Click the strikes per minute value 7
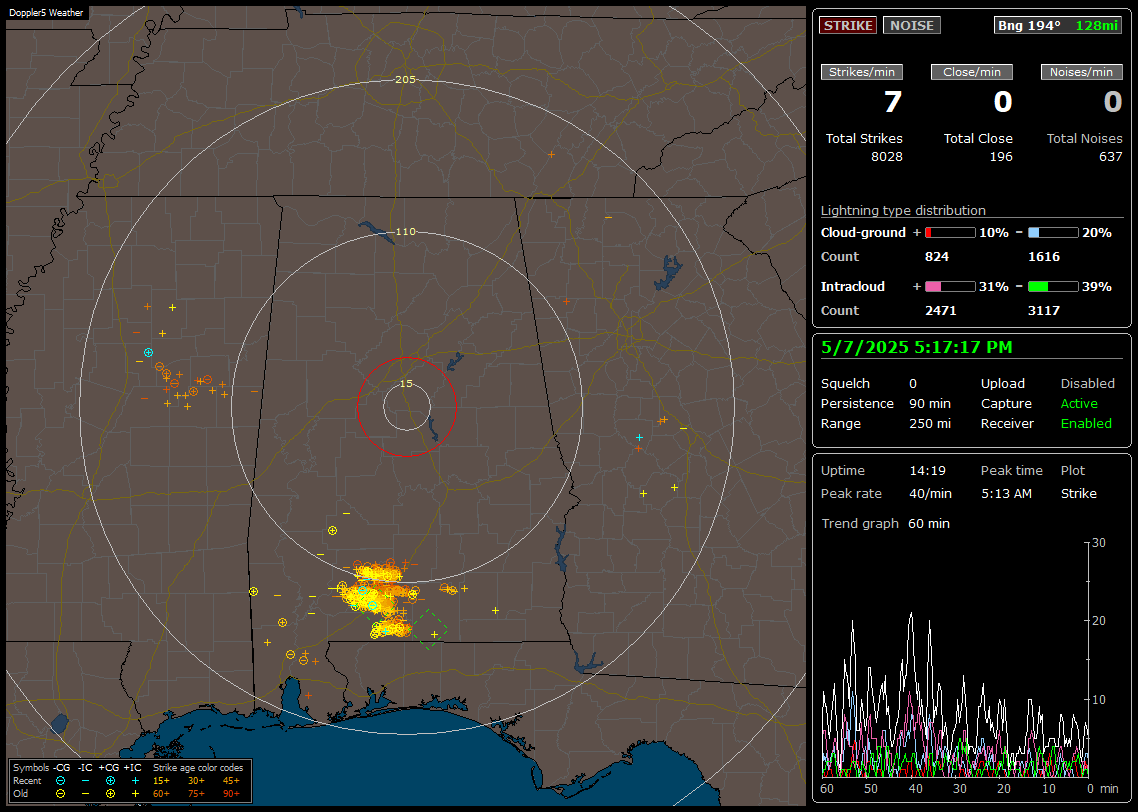 click(x=893, y=102)
